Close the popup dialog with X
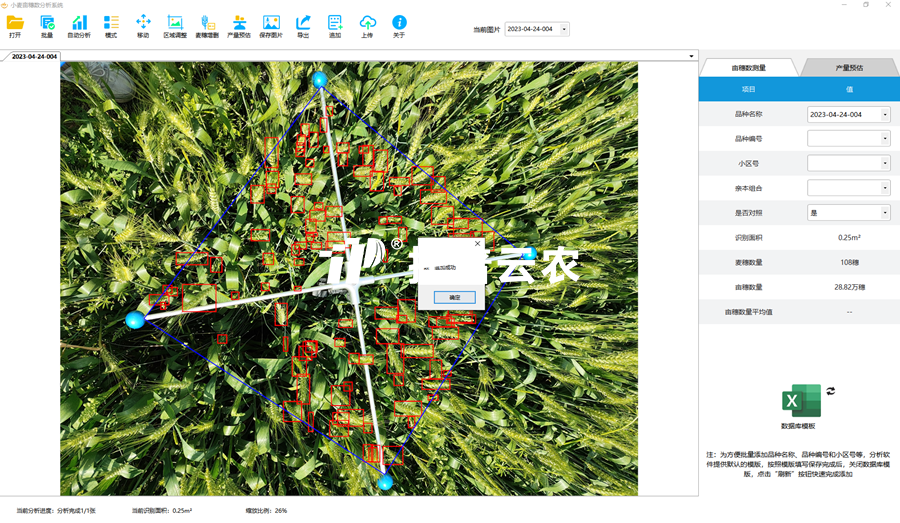 tap(477, 243)
